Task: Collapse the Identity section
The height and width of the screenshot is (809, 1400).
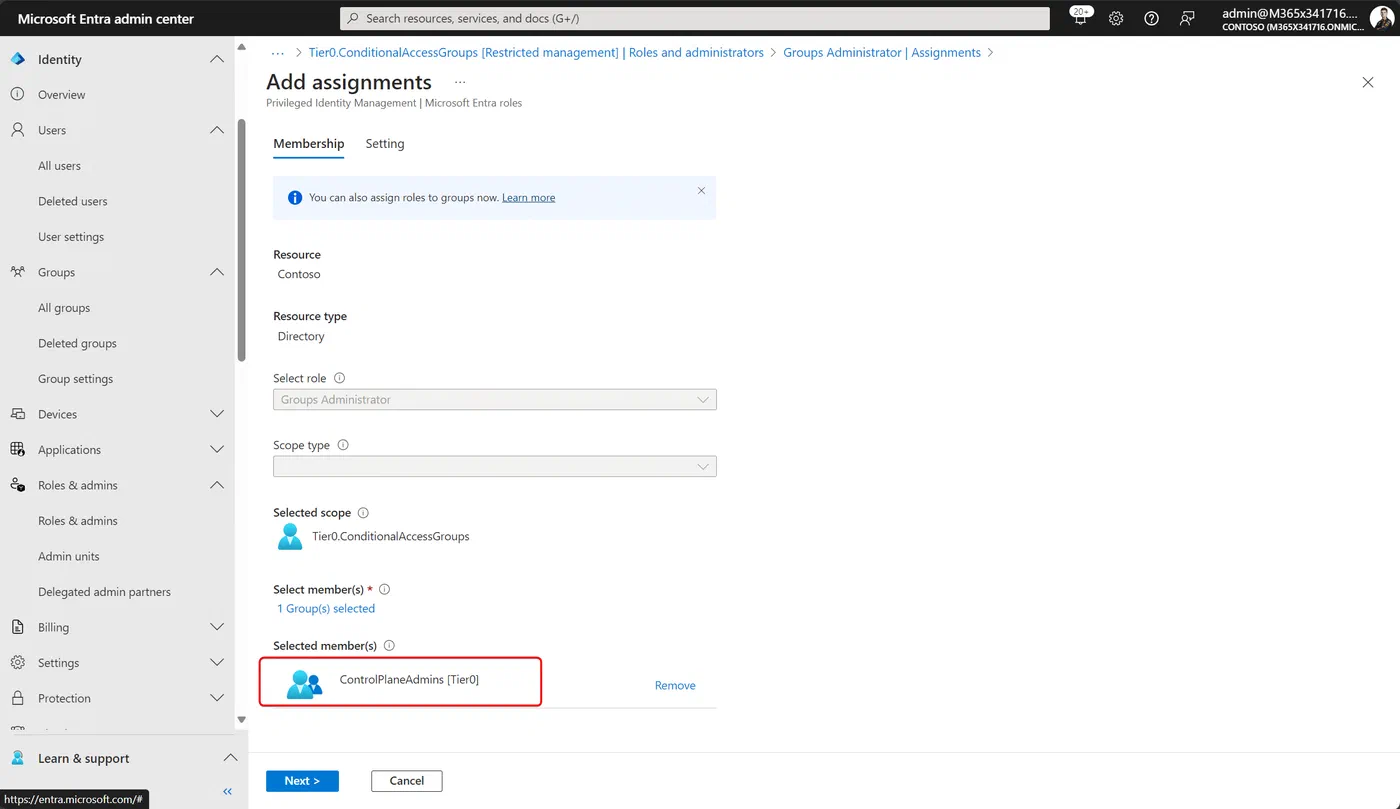Action: tap(217, 59)
